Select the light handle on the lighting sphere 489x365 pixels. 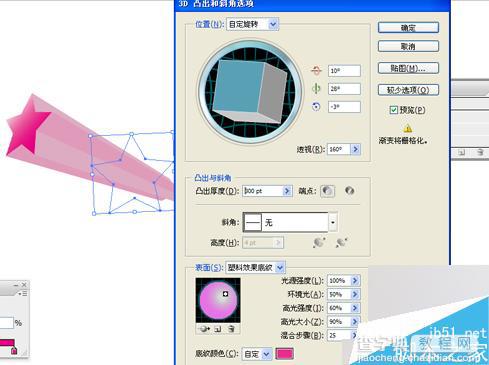click(x=225, y=294)
